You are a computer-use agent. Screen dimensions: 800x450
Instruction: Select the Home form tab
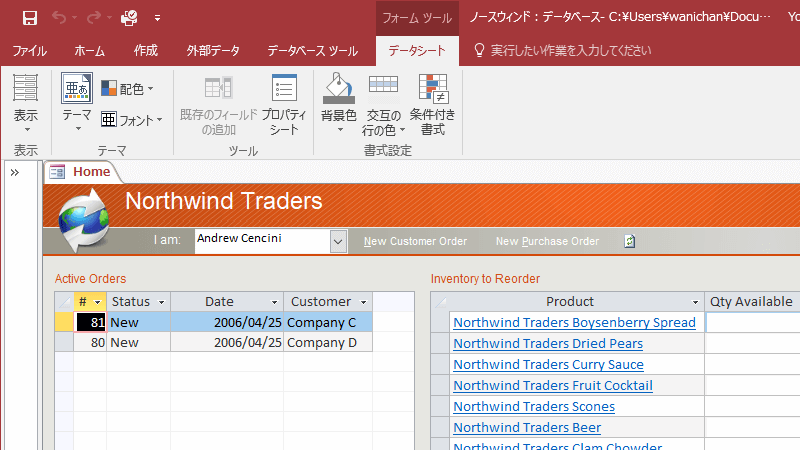(91, 172)
